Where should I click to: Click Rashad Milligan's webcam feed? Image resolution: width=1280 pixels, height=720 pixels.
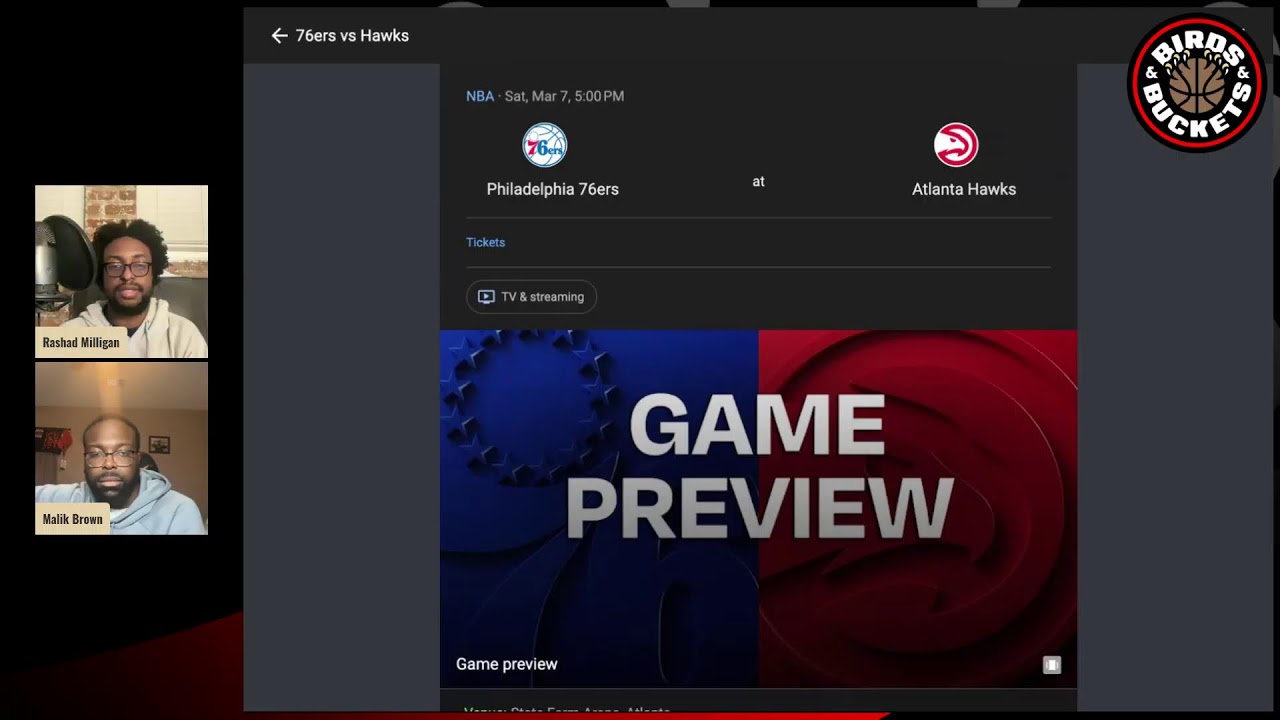(x=121, y=271)
